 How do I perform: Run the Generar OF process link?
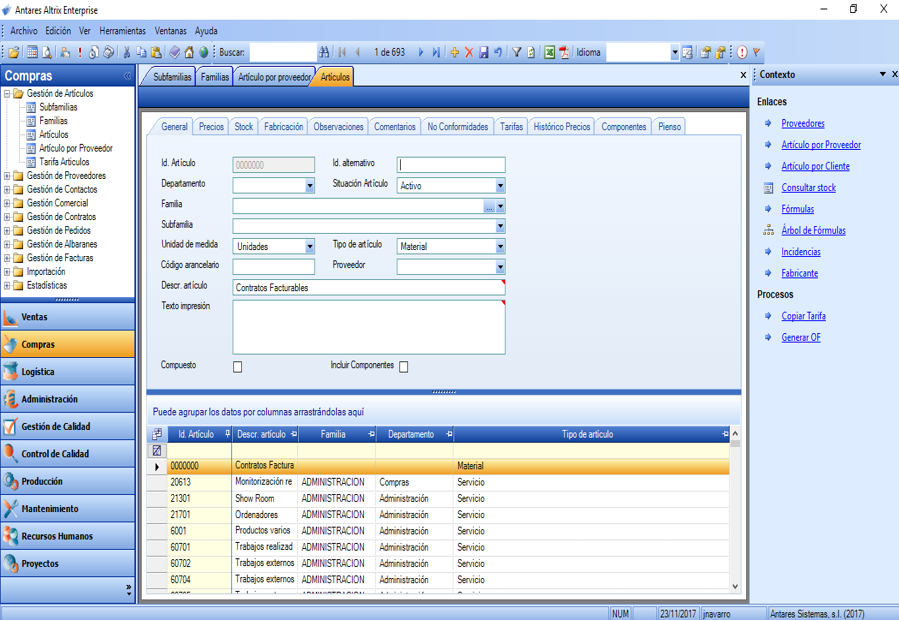pyautogui.click(x=801, y=338)
